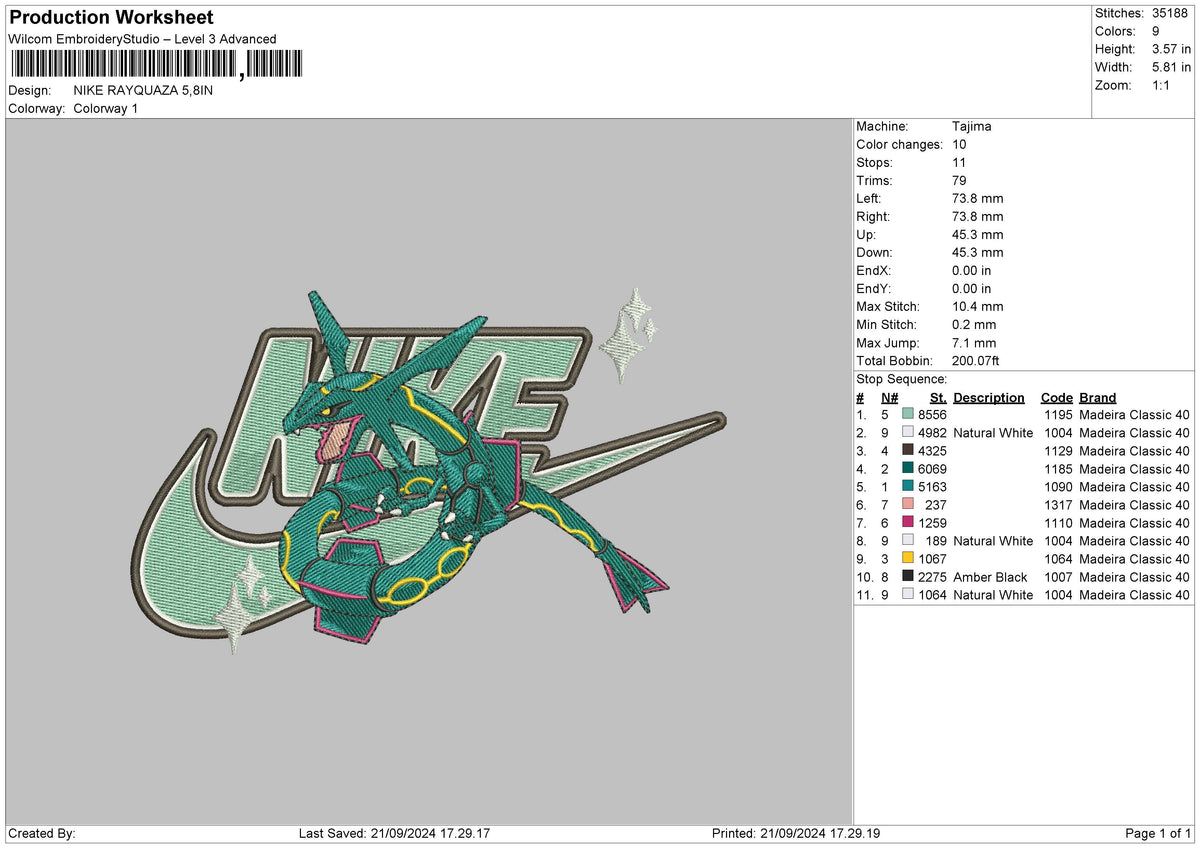Viewport: 1200px width, 848px height.
Task: Click the white swatch for stop 8 (189)
Action: pyautogui.click(x=907, y=541)
